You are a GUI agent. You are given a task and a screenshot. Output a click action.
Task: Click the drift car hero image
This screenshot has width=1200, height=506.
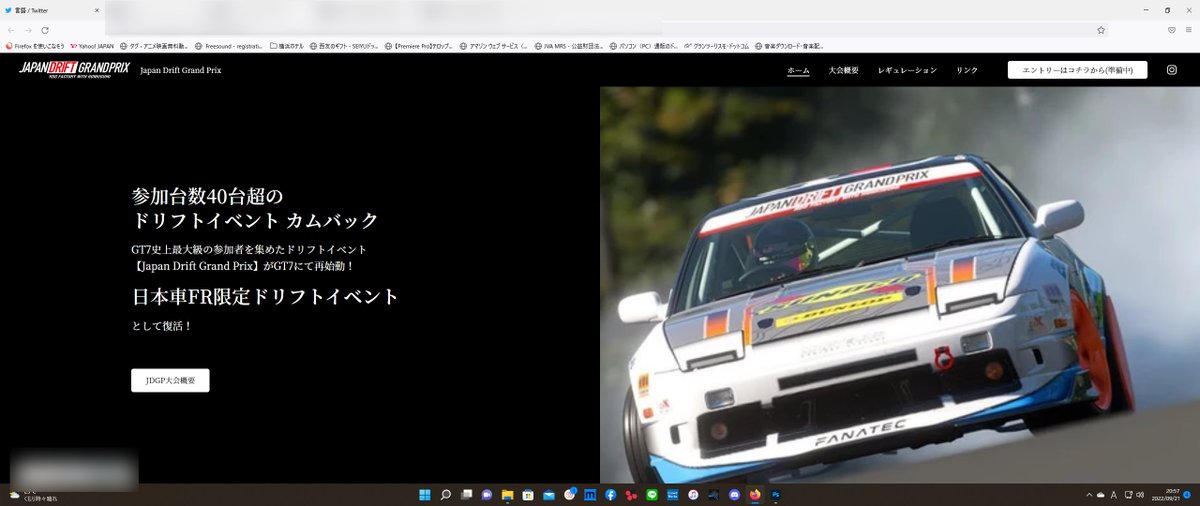coord(900,285)
